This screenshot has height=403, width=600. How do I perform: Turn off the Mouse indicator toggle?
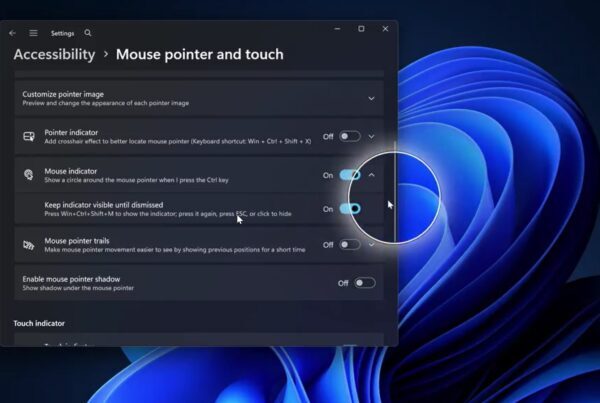[350, 175]
